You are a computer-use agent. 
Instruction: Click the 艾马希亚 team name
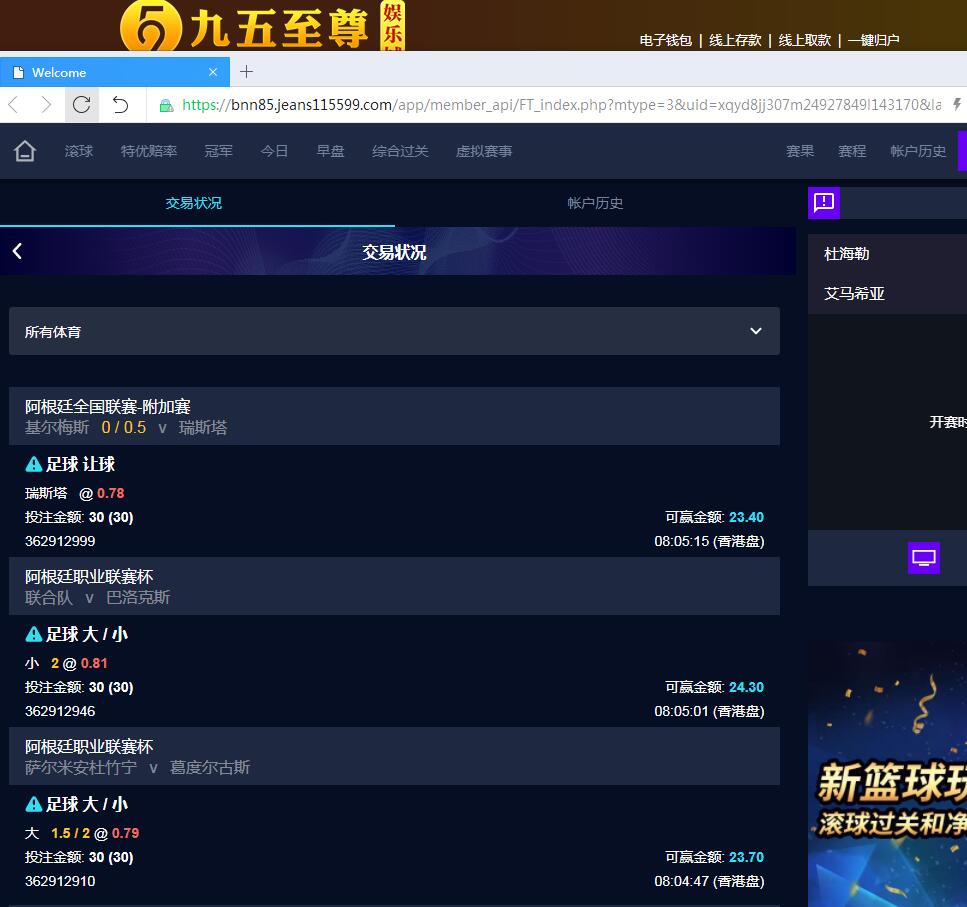pos(854,293)
